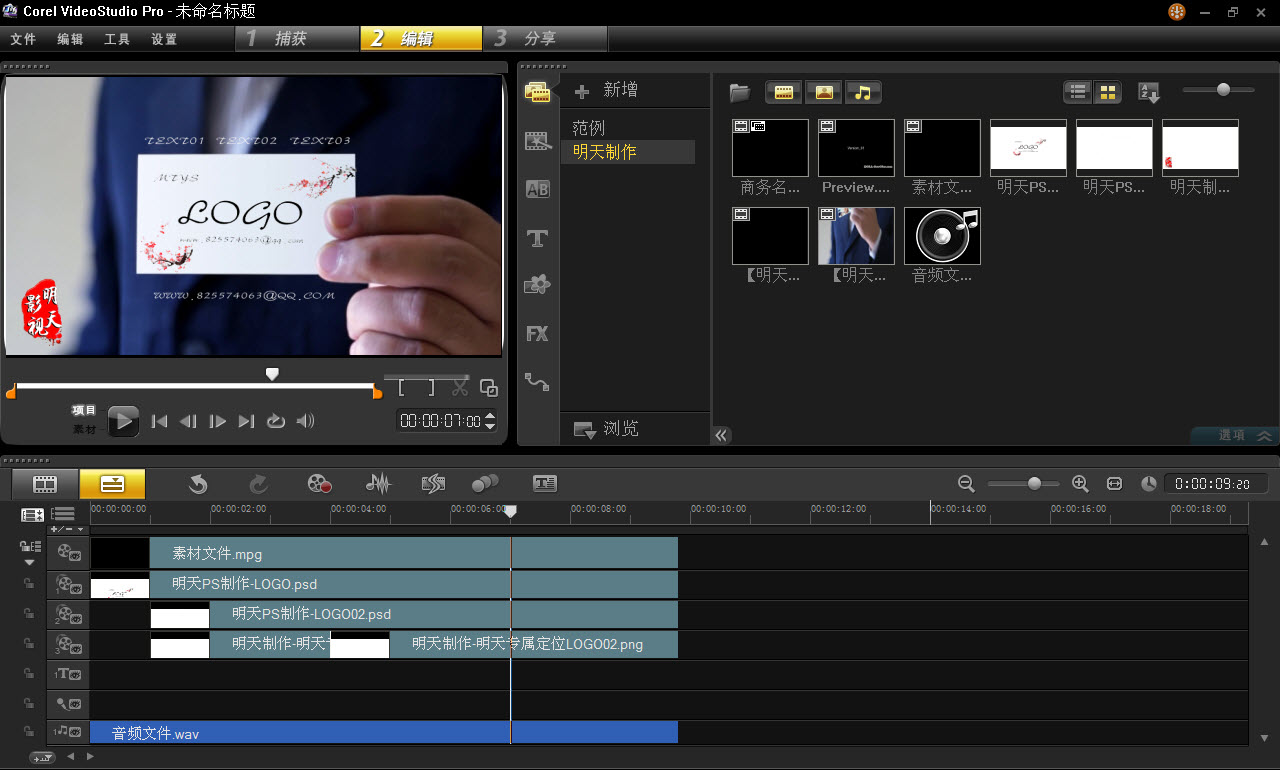The height and width of the screenshot is (770, 1280).
Task: Click the redo arrow in timeline toolbar
Action: (x=258, y=484)
